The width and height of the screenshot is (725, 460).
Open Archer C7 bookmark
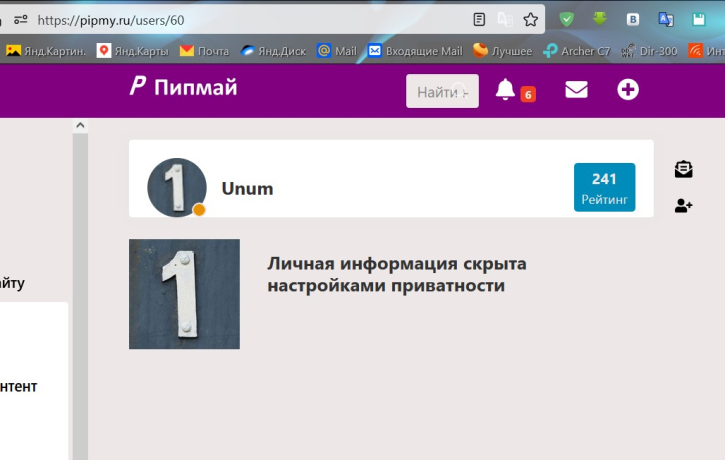577,51
